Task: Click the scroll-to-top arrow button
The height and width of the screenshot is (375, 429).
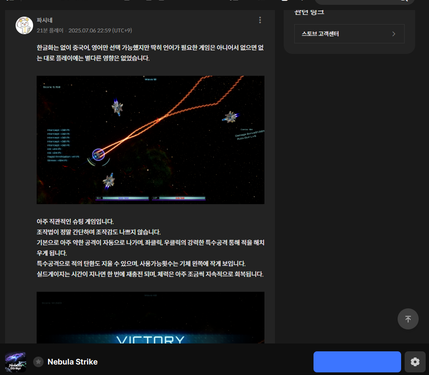Action: click(x=408, y=319)
